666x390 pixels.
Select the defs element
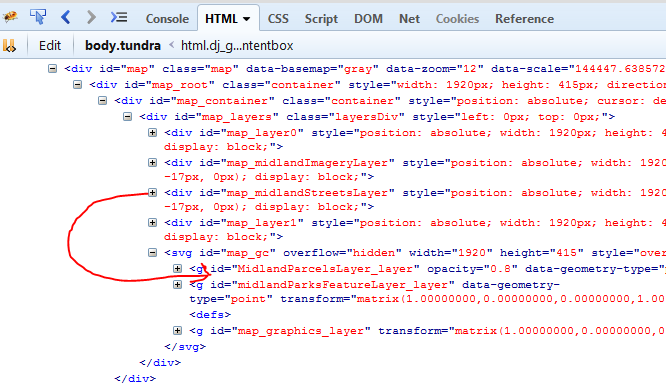tap(210, 315)
